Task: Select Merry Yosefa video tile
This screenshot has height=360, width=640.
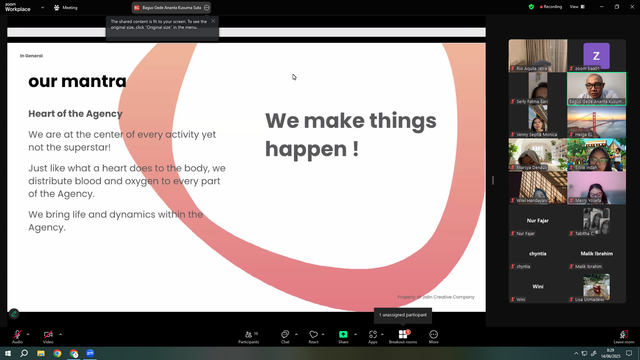Action: (x=596, y=188)
